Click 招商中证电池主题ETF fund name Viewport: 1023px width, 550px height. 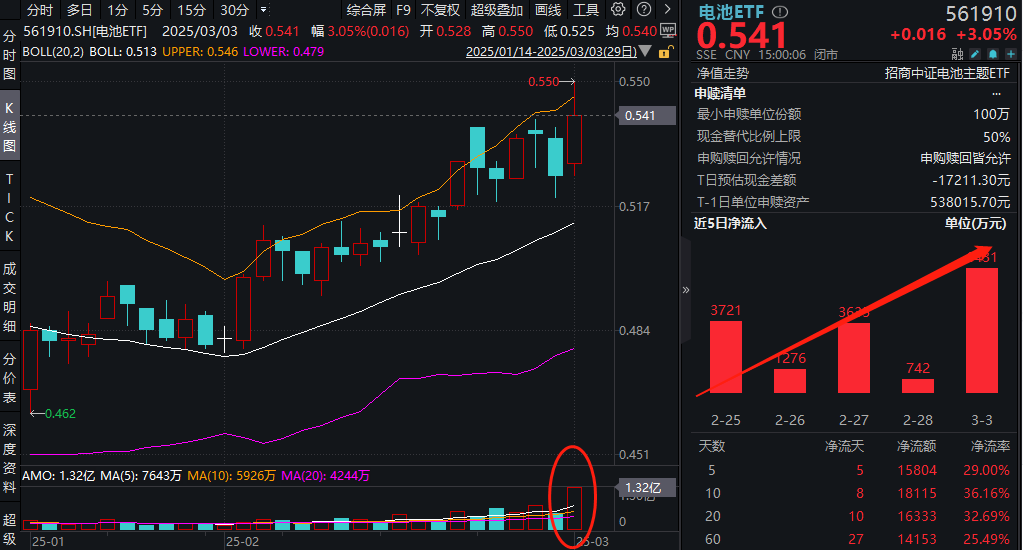coord(947,73)
